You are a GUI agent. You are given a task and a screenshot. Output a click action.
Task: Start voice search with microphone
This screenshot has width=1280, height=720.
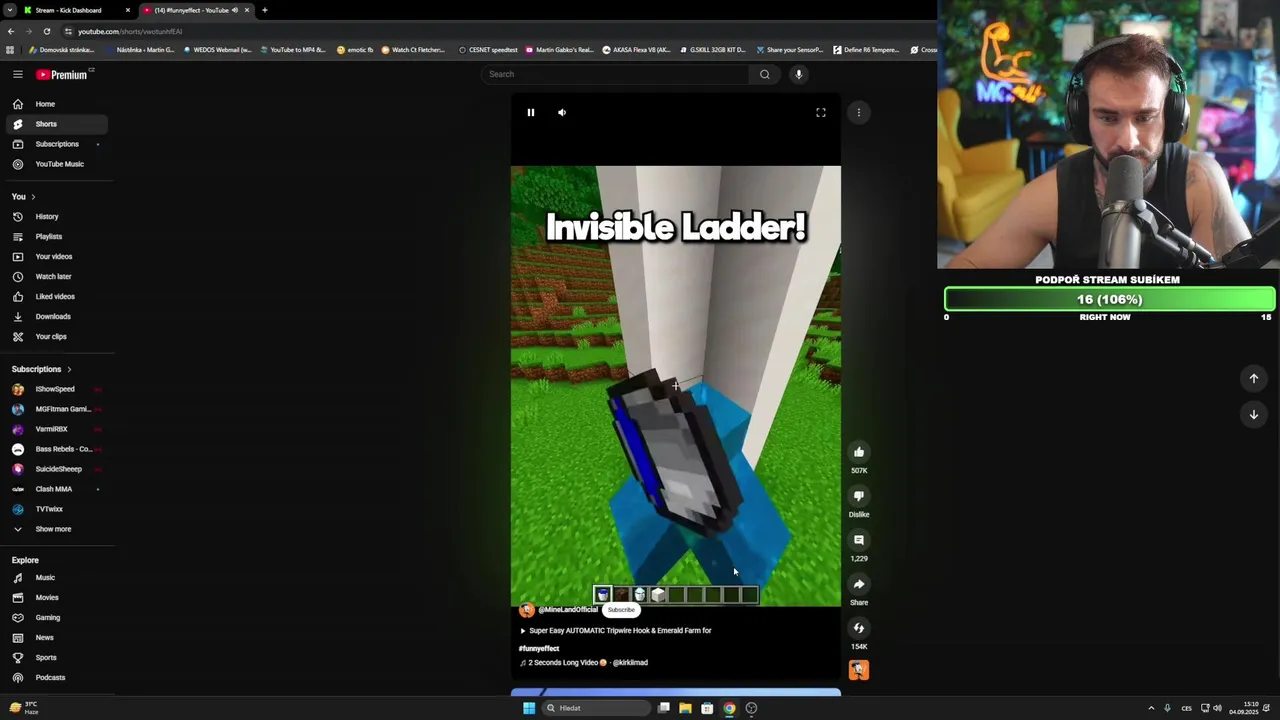click(x=798, y=74)
